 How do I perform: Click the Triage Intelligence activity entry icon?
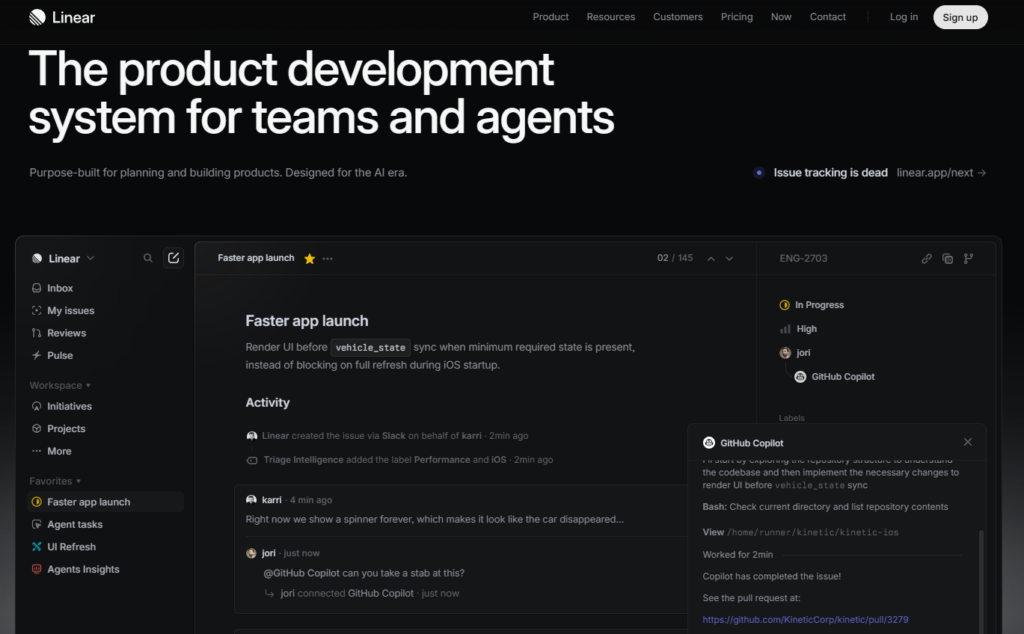pos(251,460)
